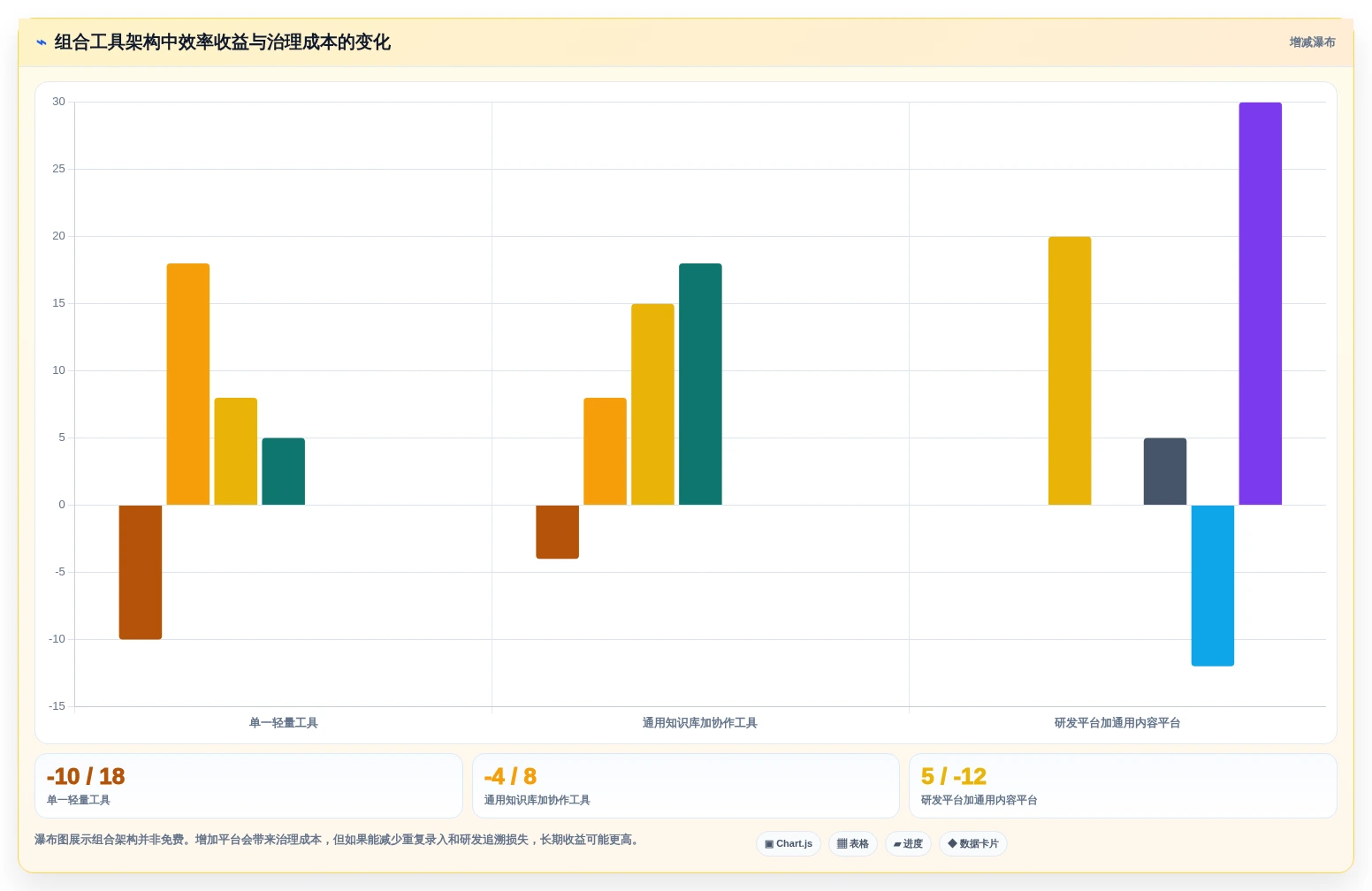The width and height of the screenshot is (1372, 891).
Task: Click the yellow 15 bar under 通用知识库加协作工具
Action: [653, 404]
